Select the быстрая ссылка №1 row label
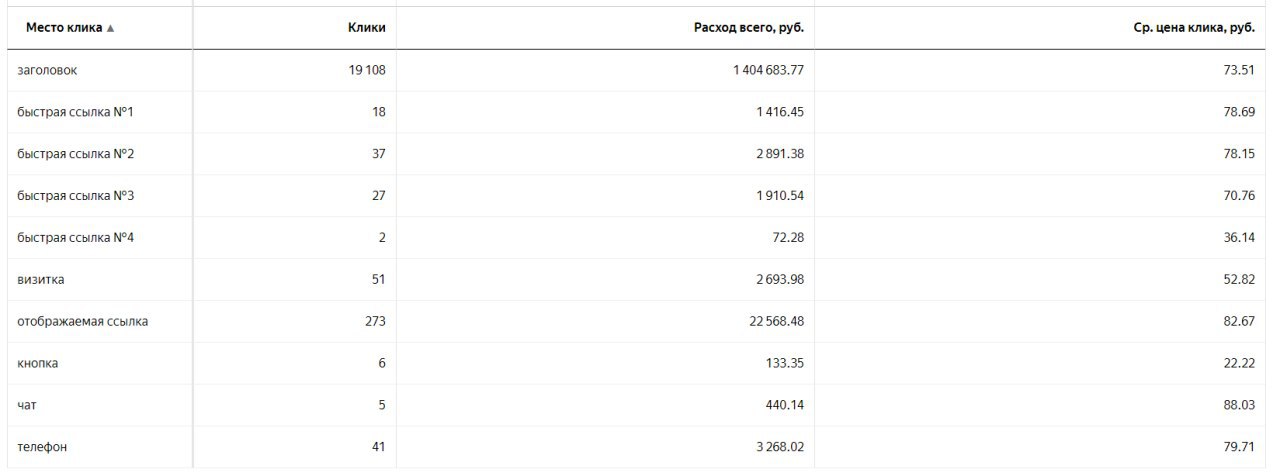The width and height of the screenshot is (1280, 476). click(x=76, y=112)
